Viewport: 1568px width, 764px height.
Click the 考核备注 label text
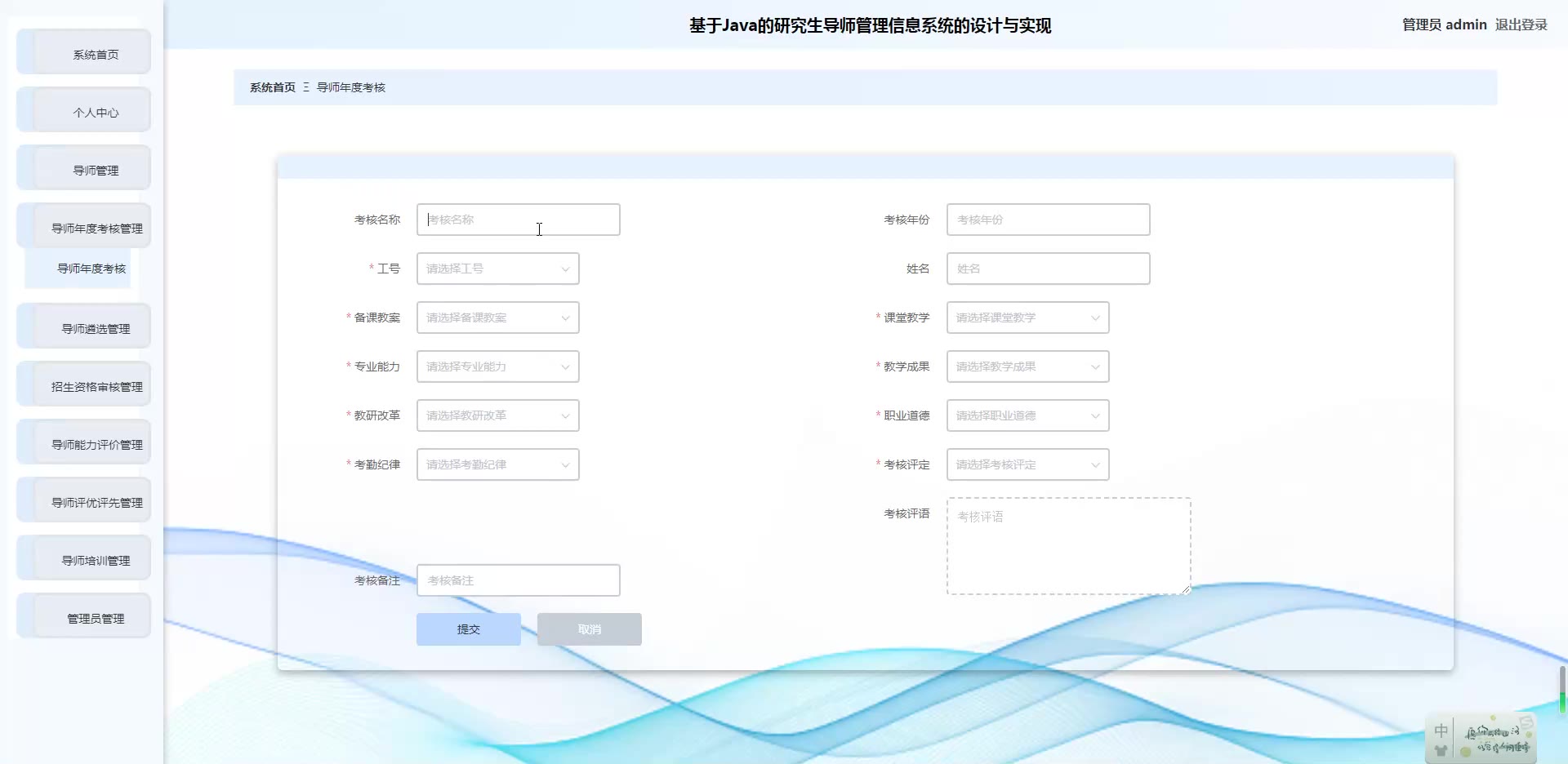(377, 580)
